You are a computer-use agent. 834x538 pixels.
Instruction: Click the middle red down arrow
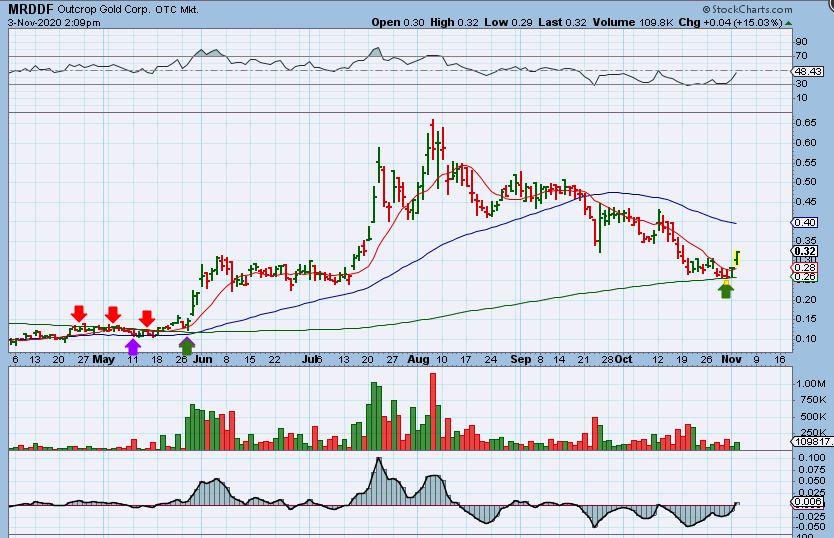point(113,315)
